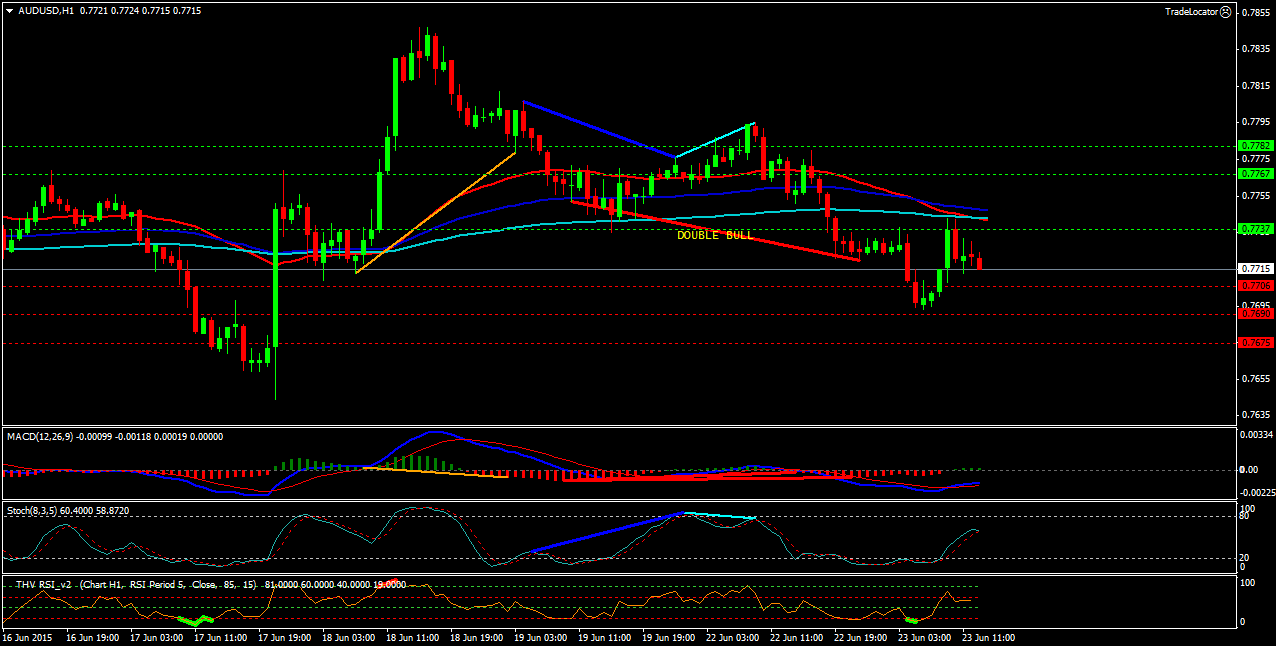Image resolution: width=1276 pixels, height=646 pixels.
Task: Select the 0.7767 green price level tag
Action: click(x=1256, y=174)
